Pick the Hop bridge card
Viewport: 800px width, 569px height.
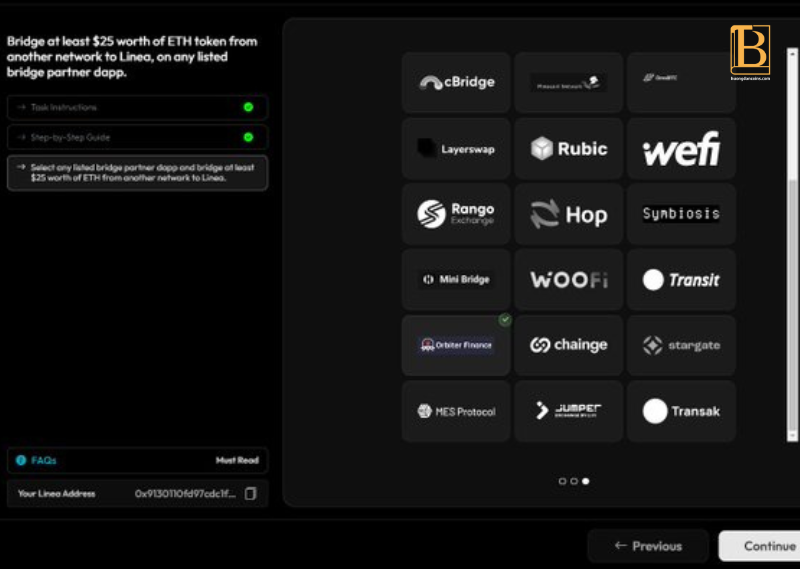click(x=568, y=214)
